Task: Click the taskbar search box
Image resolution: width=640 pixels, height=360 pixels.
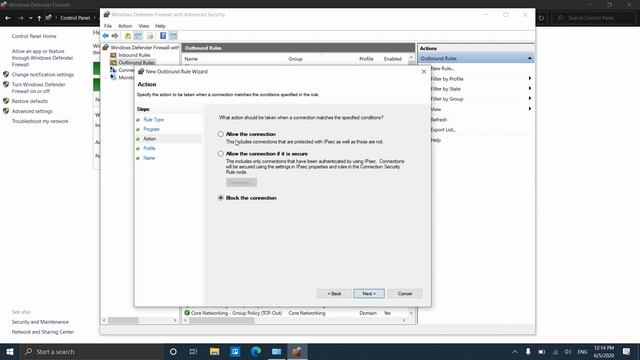Action: coord(91,351)
